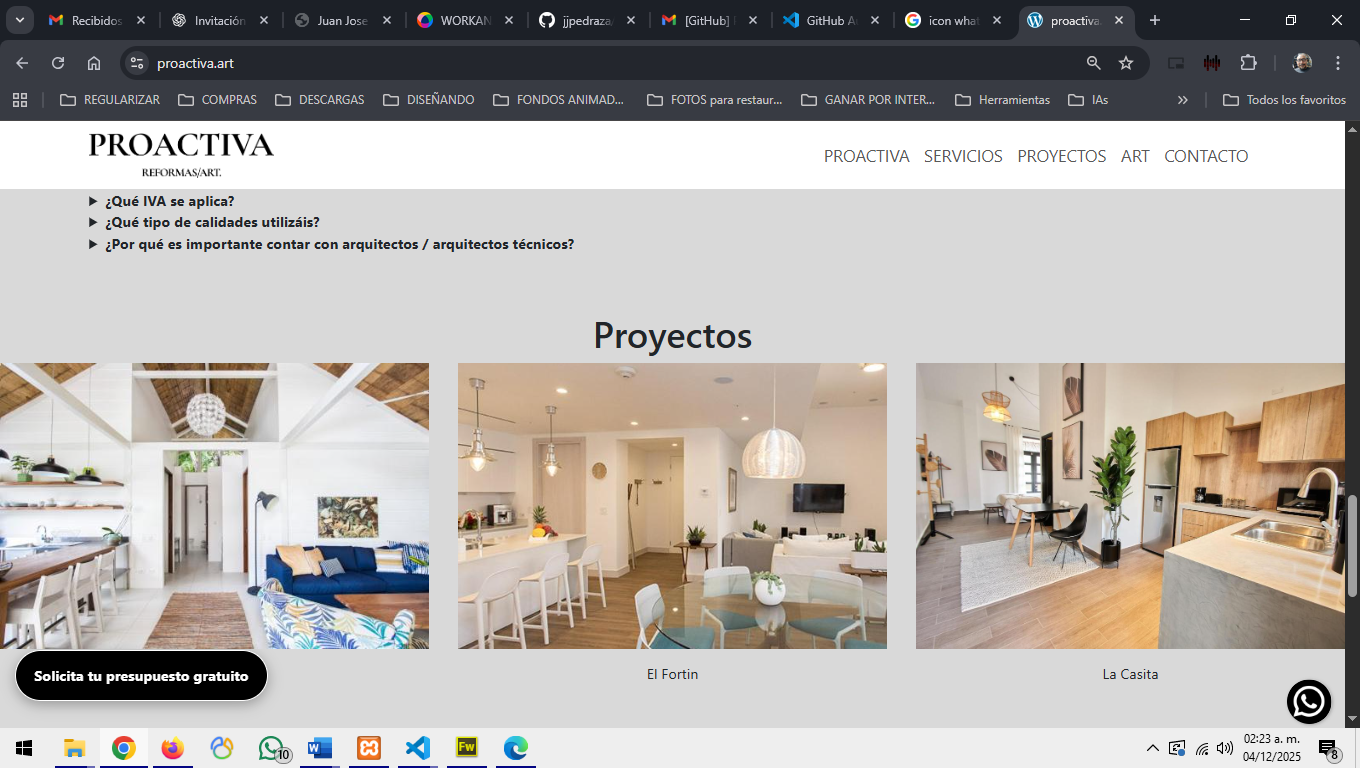
Task: Open the tab search dropdown arrow
Action: point(19,20)
